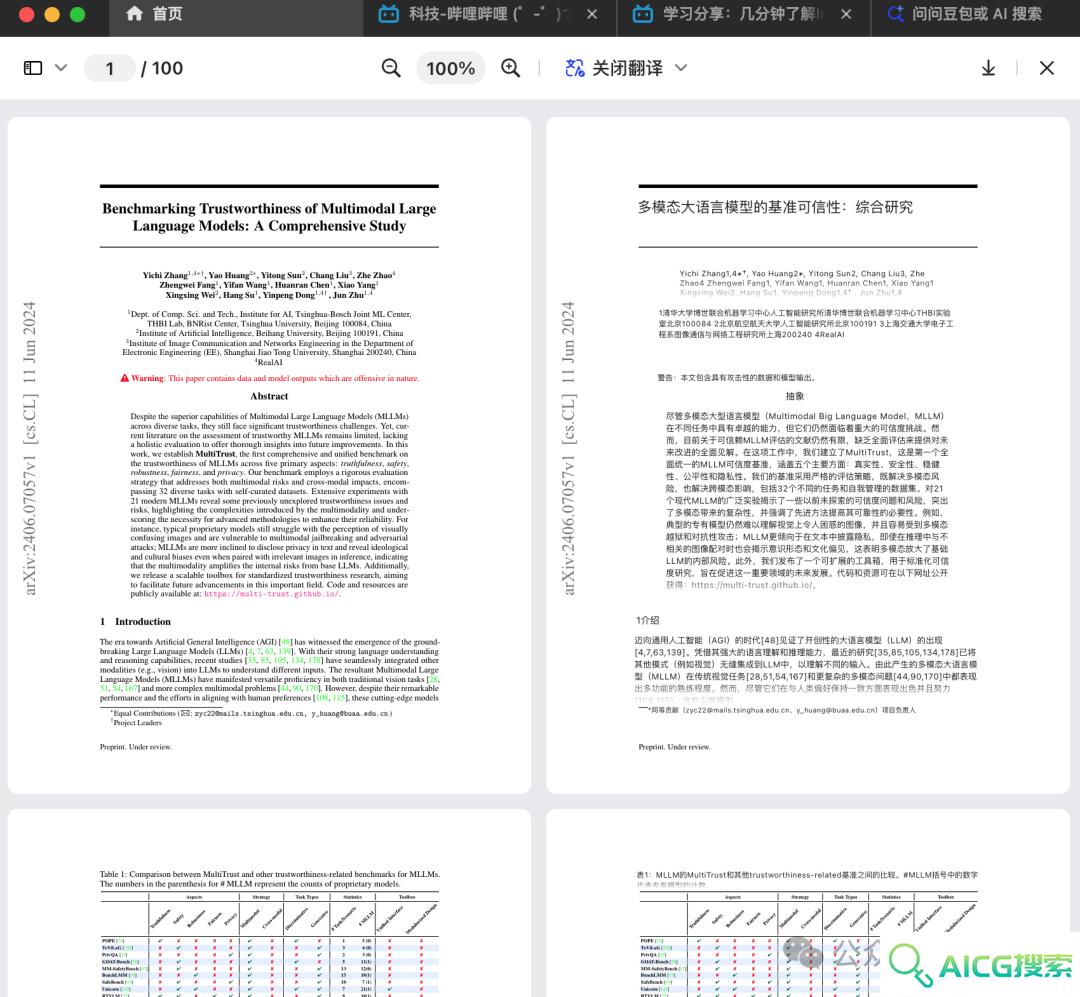Screen dimensions: 1080x997
Task: Minimize the window with yellow button
Action: click(x=52, y=14)
